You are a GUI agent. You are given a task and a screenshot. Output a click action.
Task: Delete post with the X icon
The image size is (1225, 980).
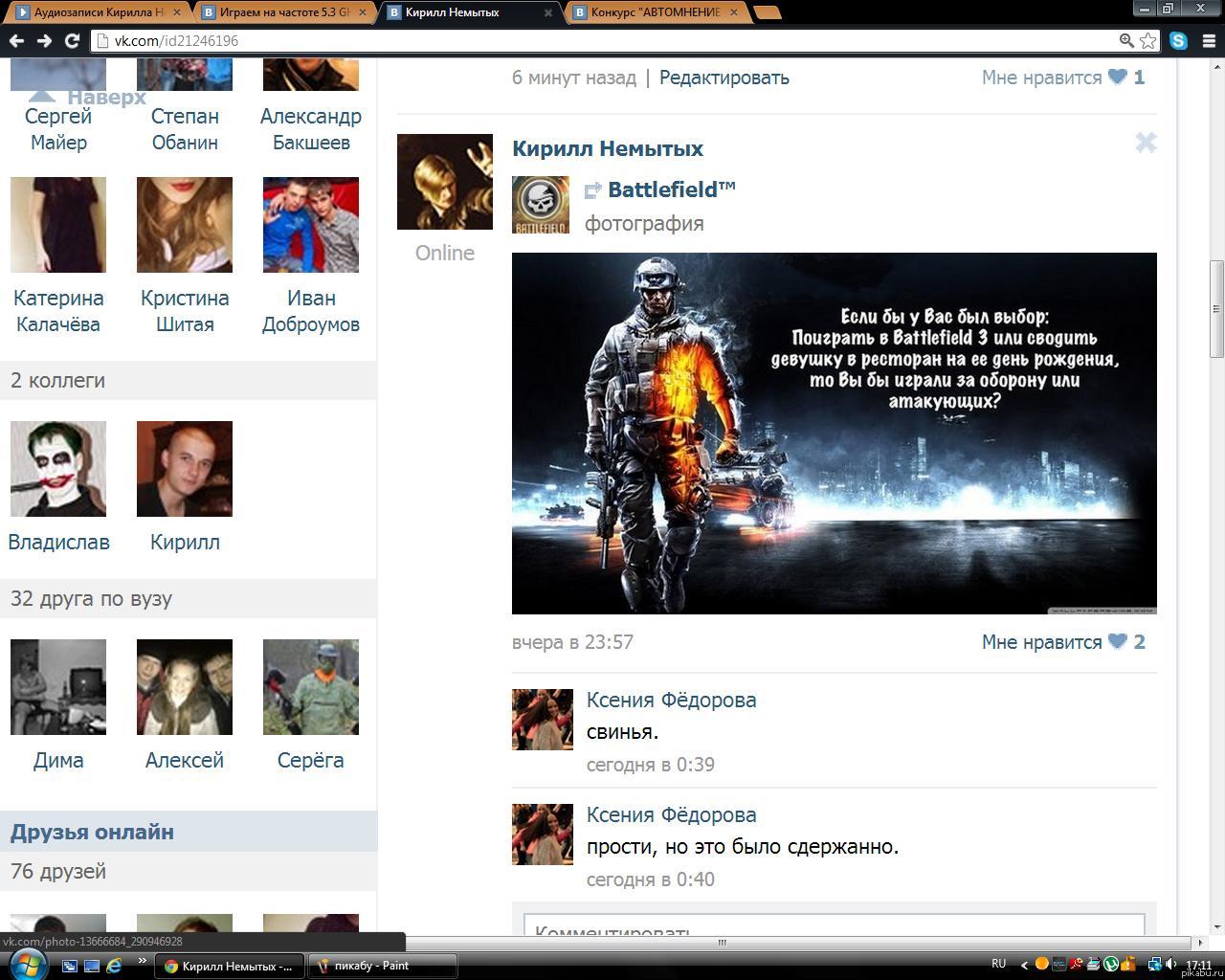pos(1146,144)
